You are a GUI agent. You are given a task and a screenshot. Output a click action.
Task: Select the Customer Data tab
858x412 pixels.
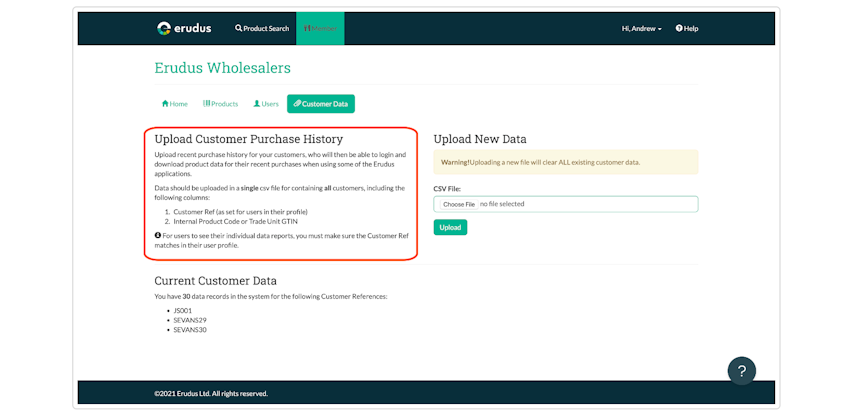click(321, 104)
